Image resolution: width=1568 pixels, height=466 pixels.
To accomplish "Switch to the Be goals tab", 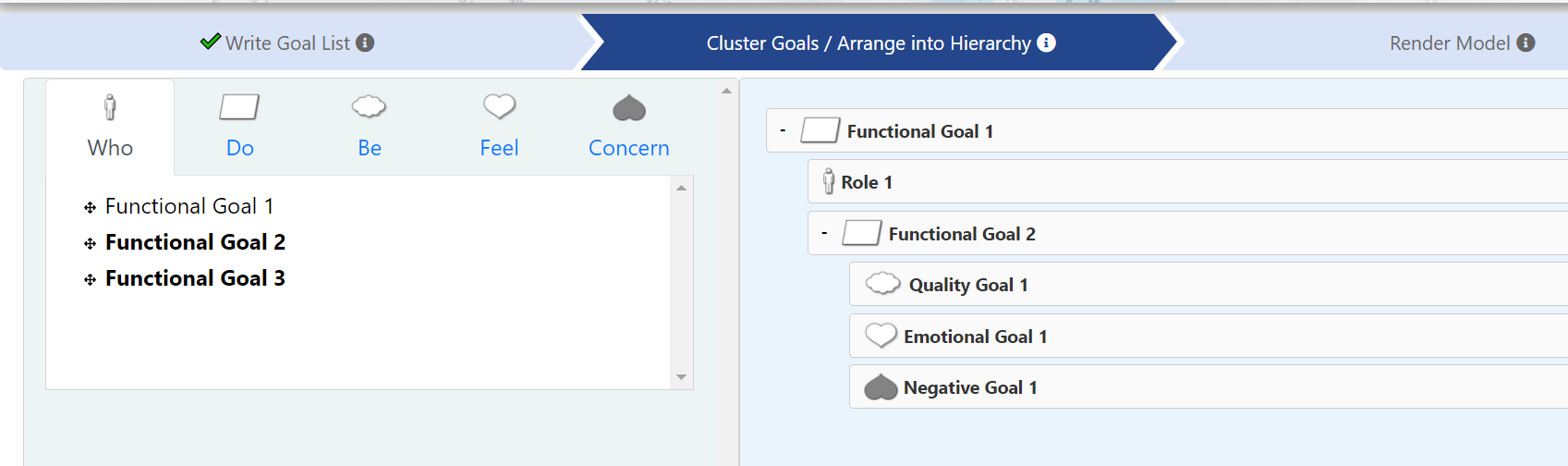I will coord(370,127).
